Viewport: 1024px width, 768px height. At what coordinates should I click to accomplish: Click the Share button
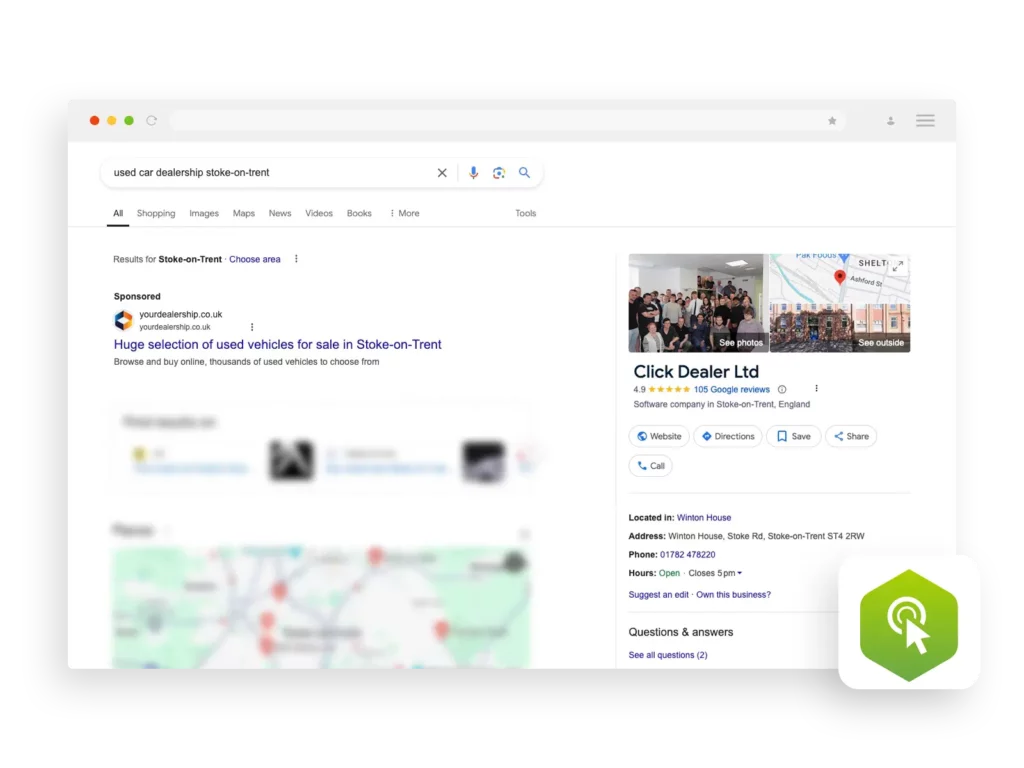(x=851, y=436)
